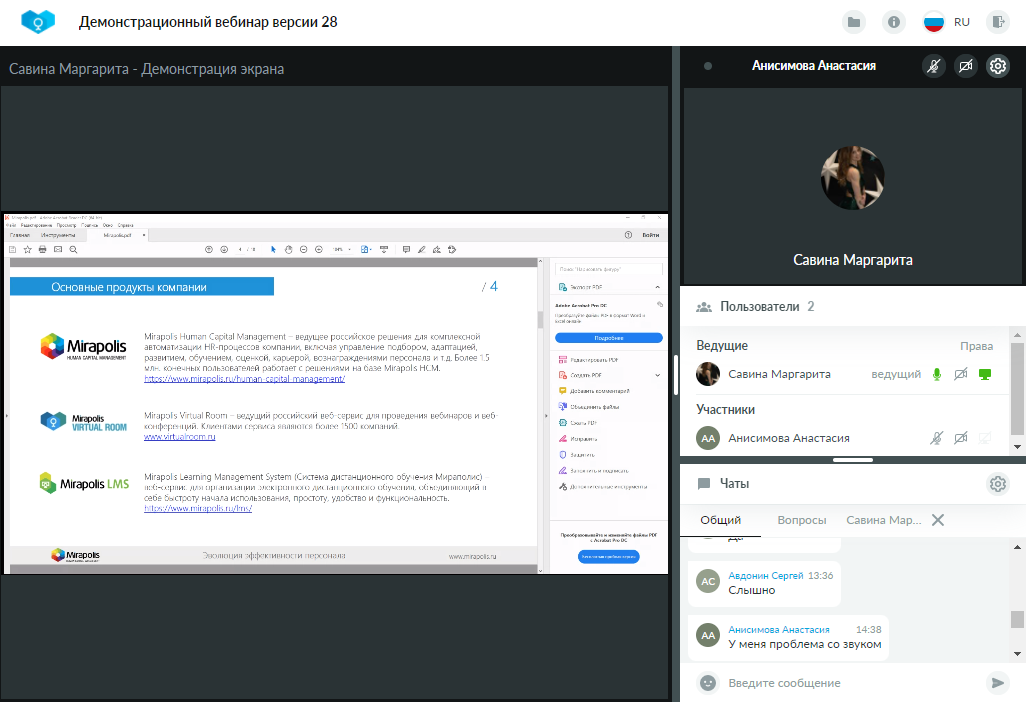Open emoji picker in message box

[708, 683]
